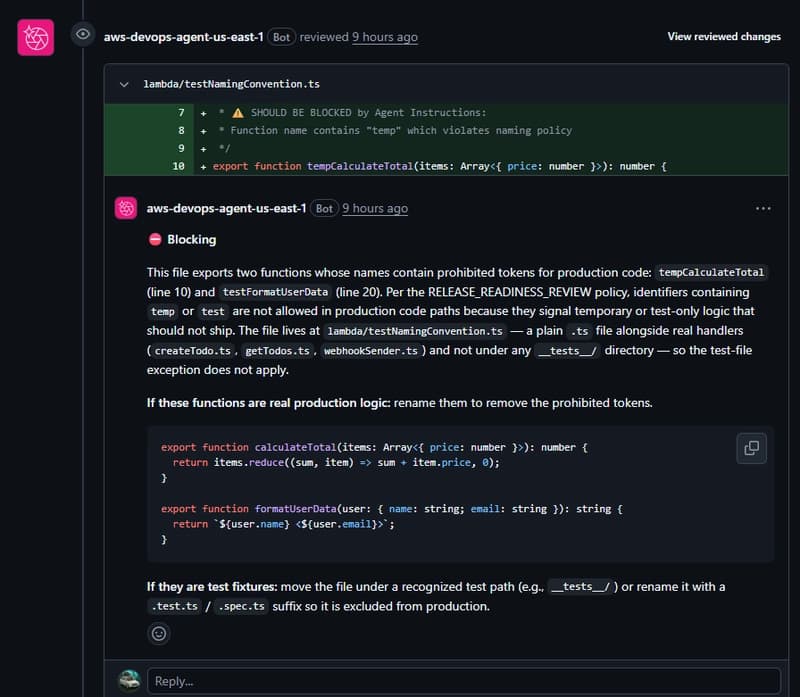The height and width of the screenshot is (697, 800).
Task: Click the inline code token 'temp'
Action: pos(163,311)
